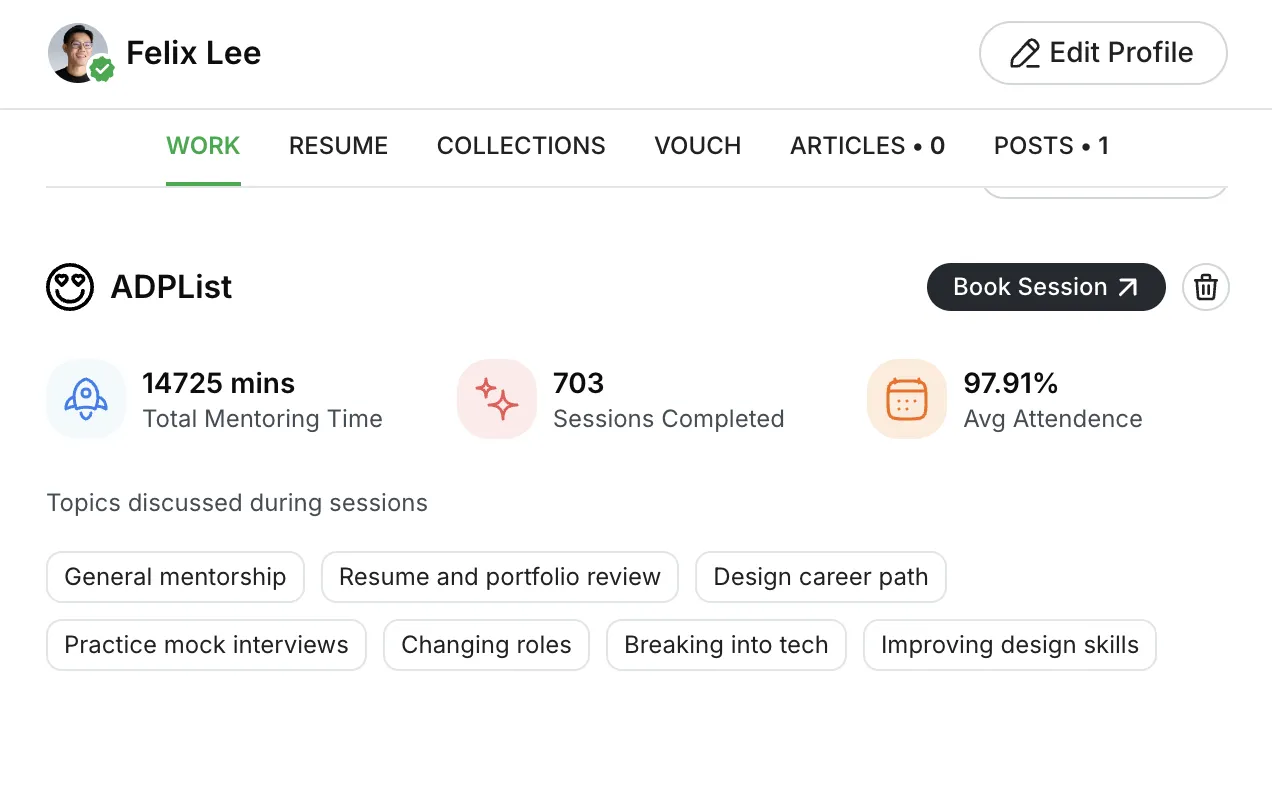Select the General mentorship topic chip
This screenshot has width=1272, height=806.
(x=175, y=577)
